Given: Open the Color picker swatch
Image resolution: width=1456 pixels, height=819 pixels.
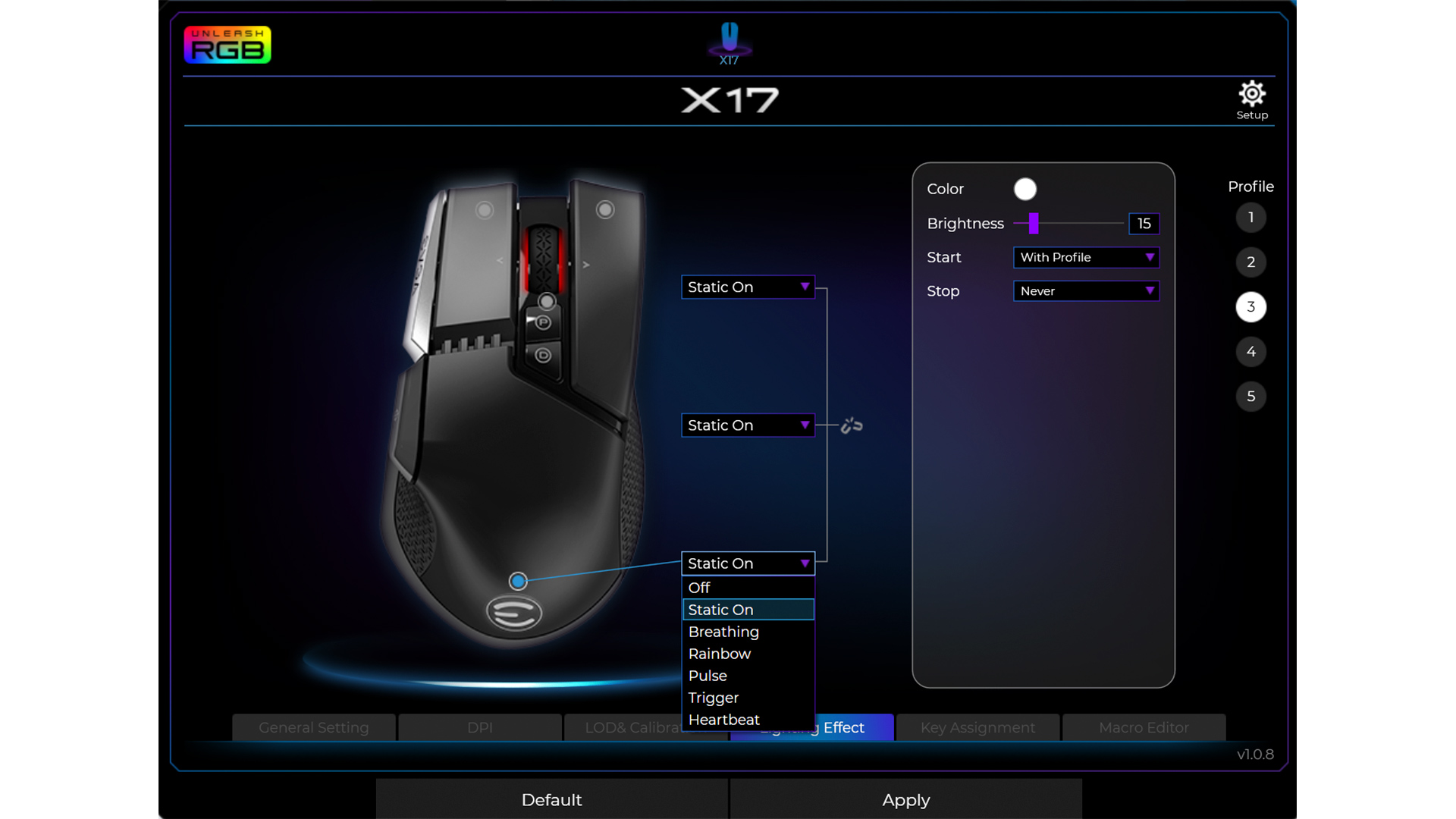Looking at the screenshot, I should pos(1025,189).
